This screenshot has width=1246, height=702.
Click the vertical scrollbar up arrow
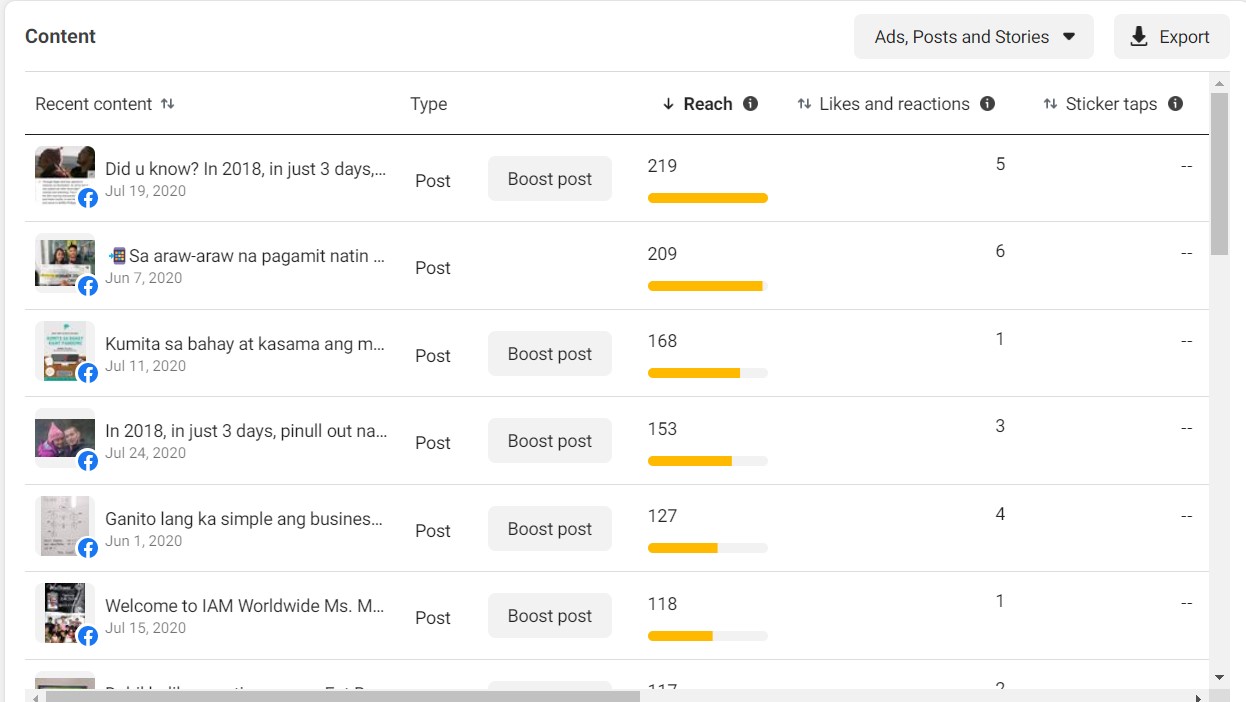pyautogui.click(x=1219, y=82)
